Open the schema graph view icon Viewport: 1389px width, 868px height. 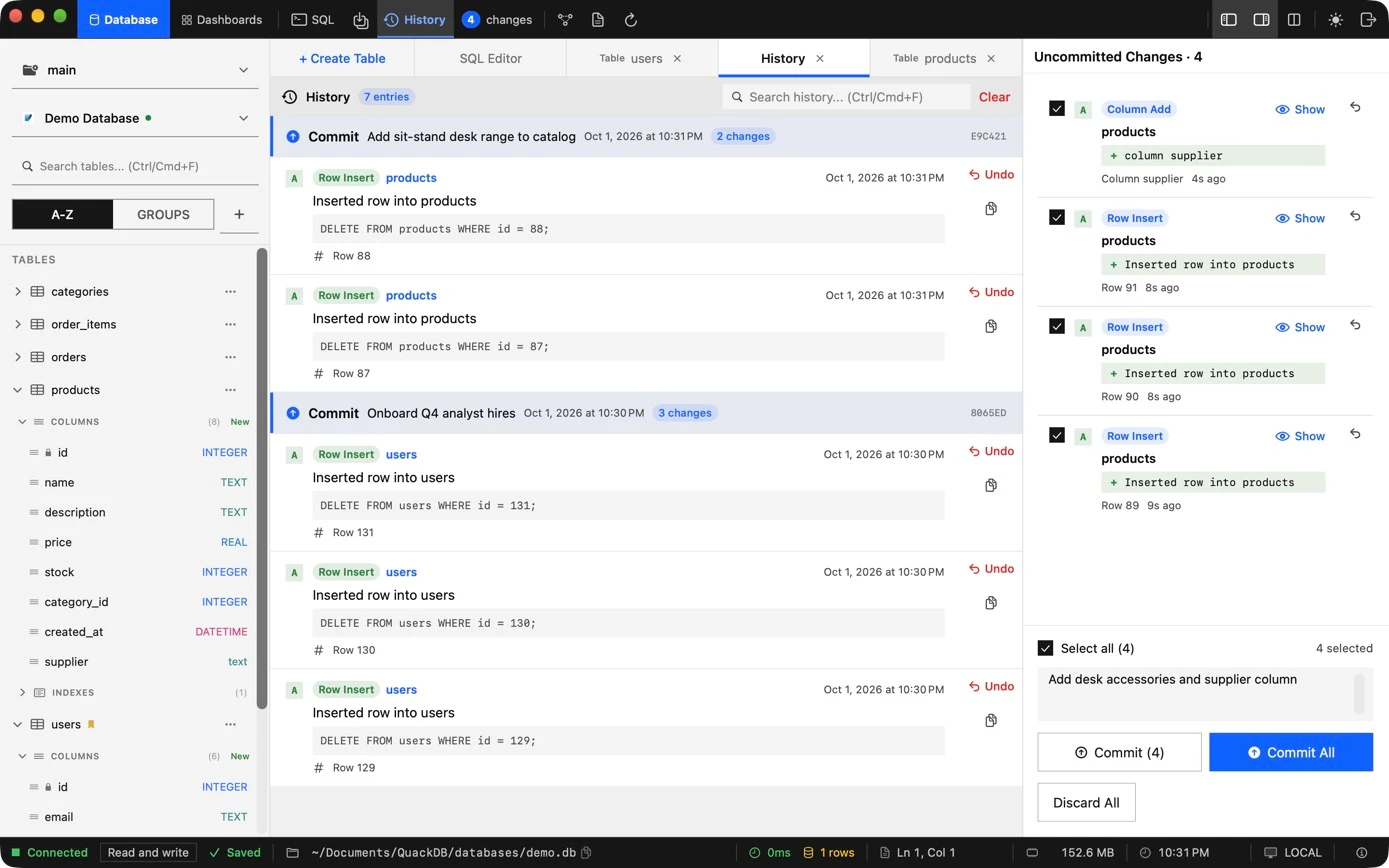565,20
